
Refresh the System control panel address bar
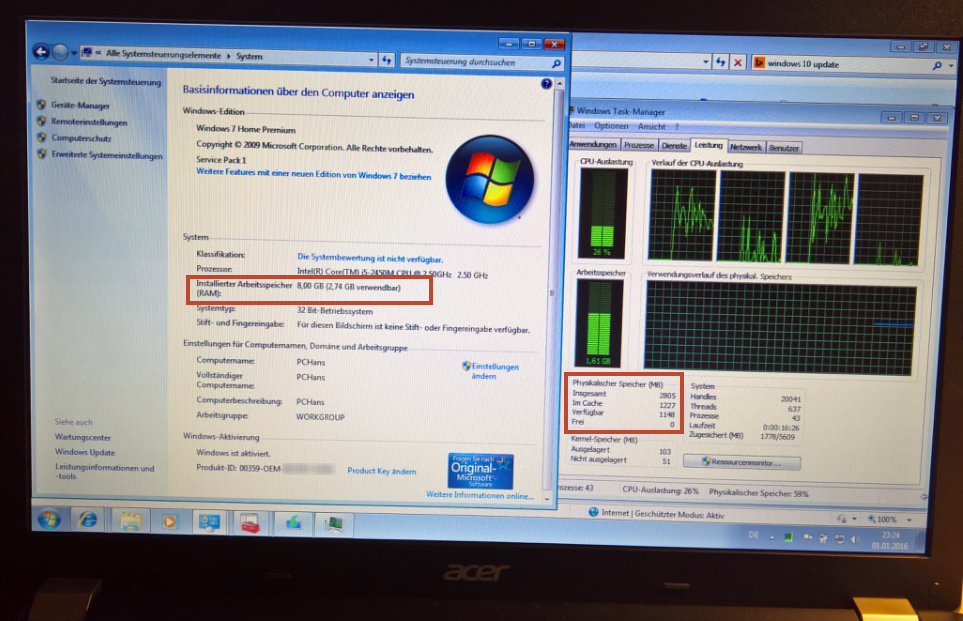point(386,60)
